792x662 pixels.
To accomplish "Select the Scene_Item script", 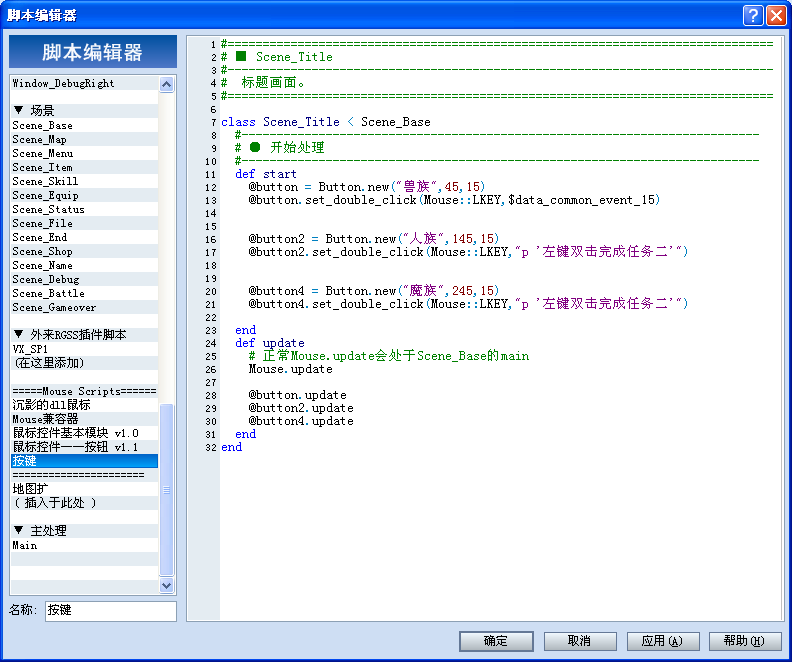I will point(84,167).
